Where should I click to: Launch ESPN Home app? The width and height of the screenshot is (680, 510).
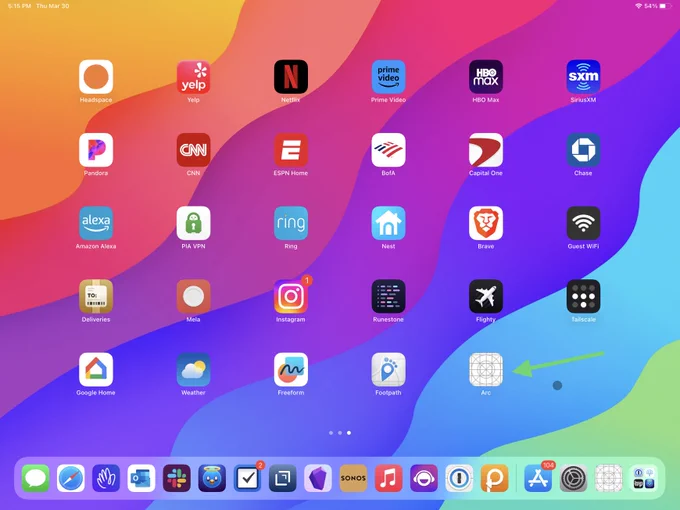291,150
